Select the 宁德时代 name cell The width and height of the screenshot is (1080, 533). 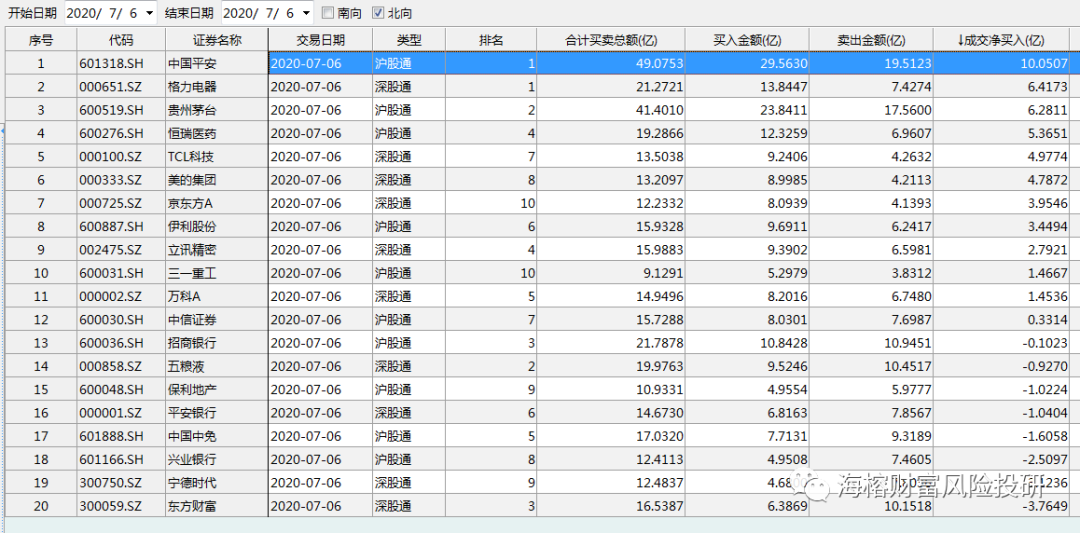[217, 483]
